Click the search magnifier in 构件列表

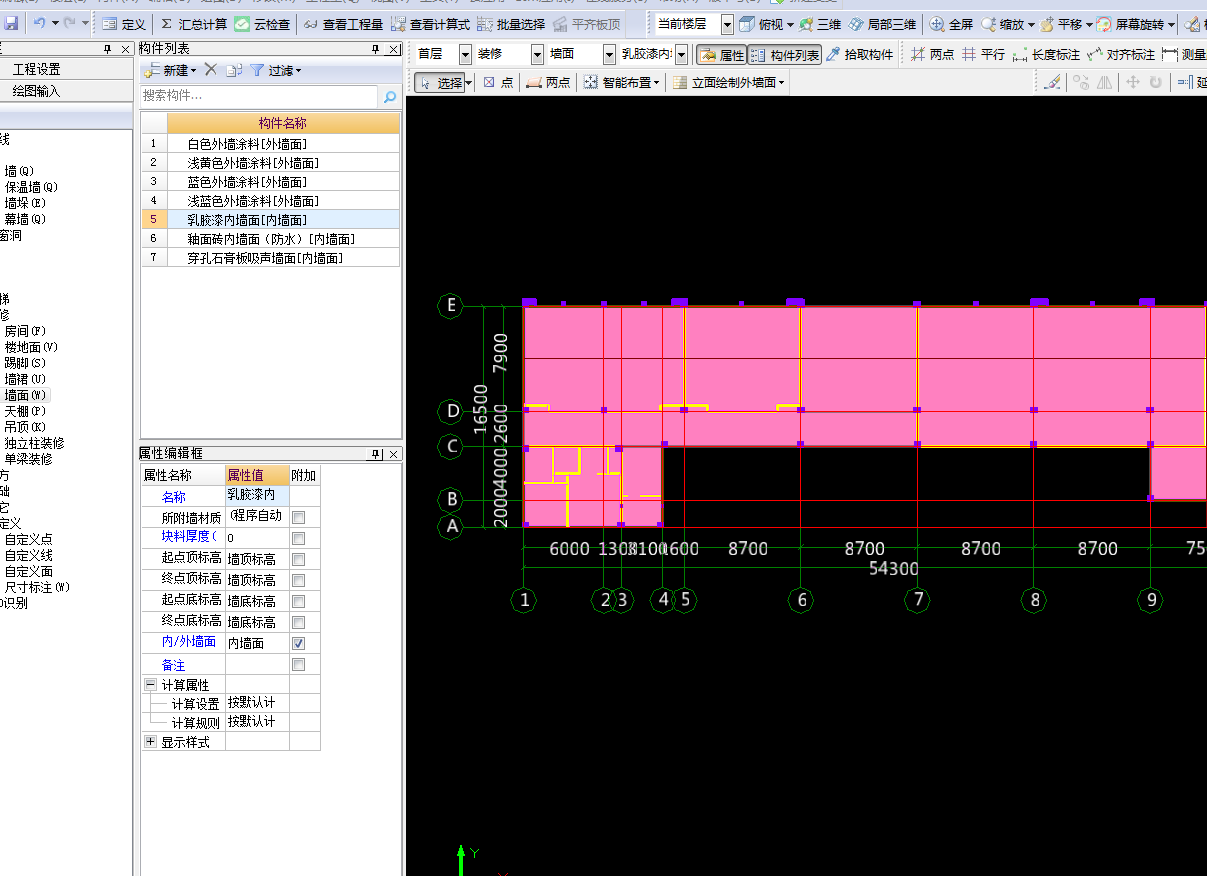390,97
